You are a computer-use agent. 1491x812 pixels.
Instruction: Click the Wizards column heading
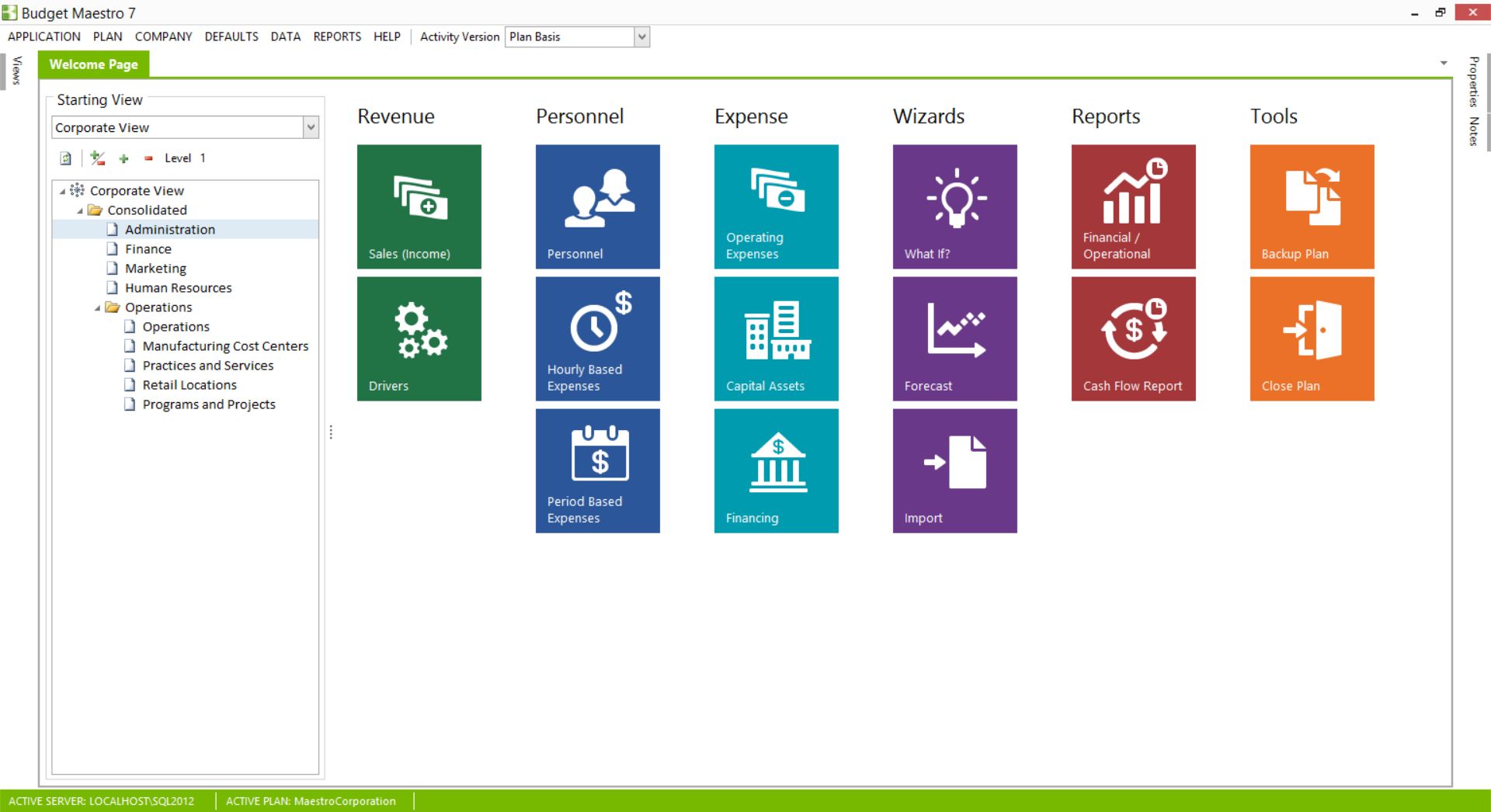(929, 116)
